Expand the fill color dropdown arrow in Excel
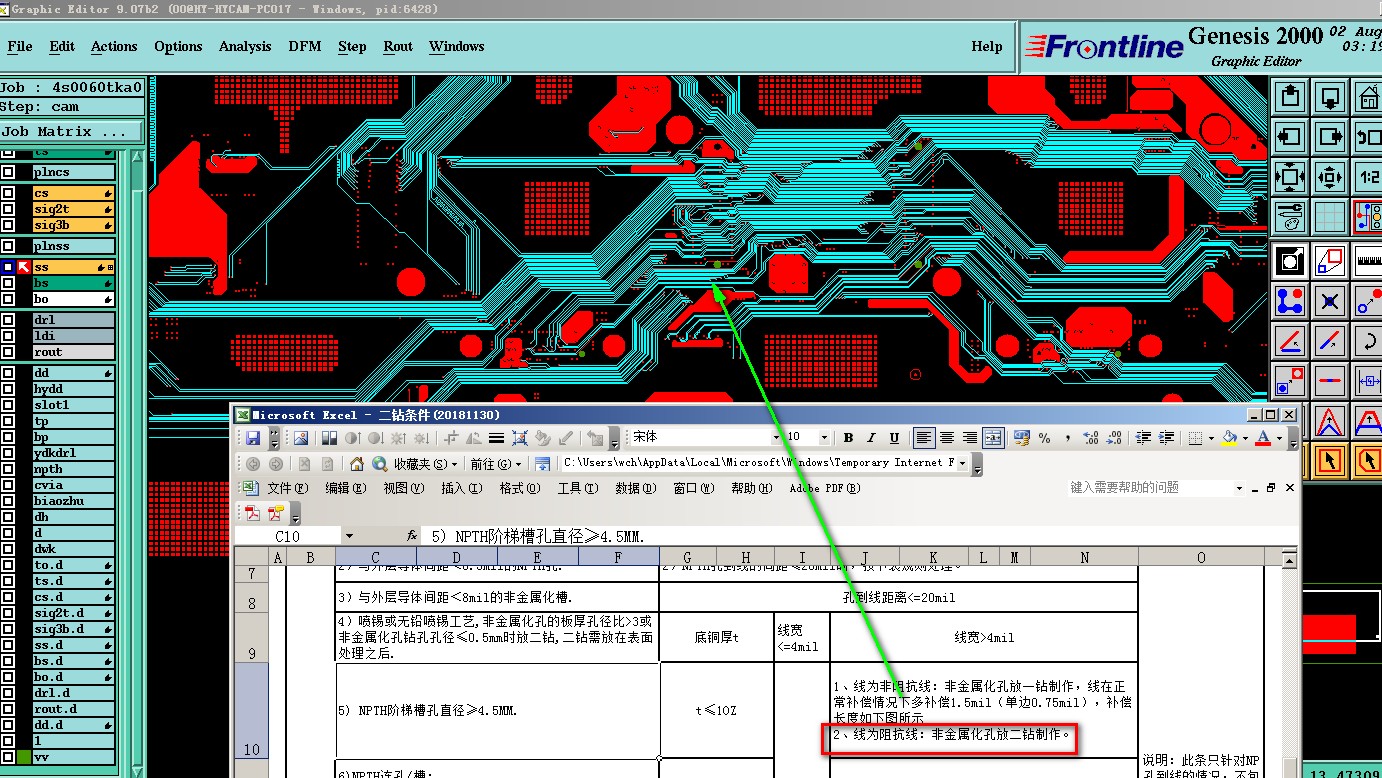Screen dimensions: 1382x778 [1243, 438]
